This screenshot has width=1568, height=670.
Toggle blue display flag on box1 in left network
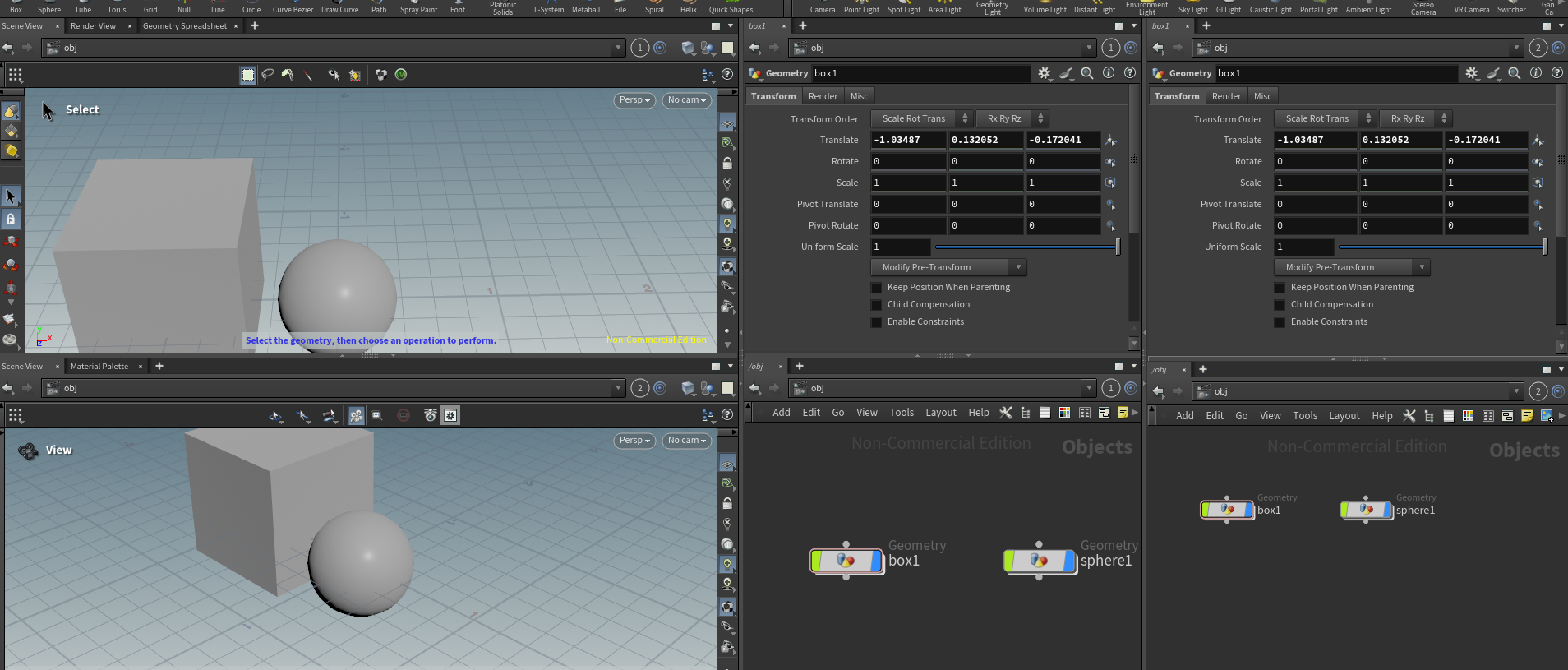pos(875,561)
